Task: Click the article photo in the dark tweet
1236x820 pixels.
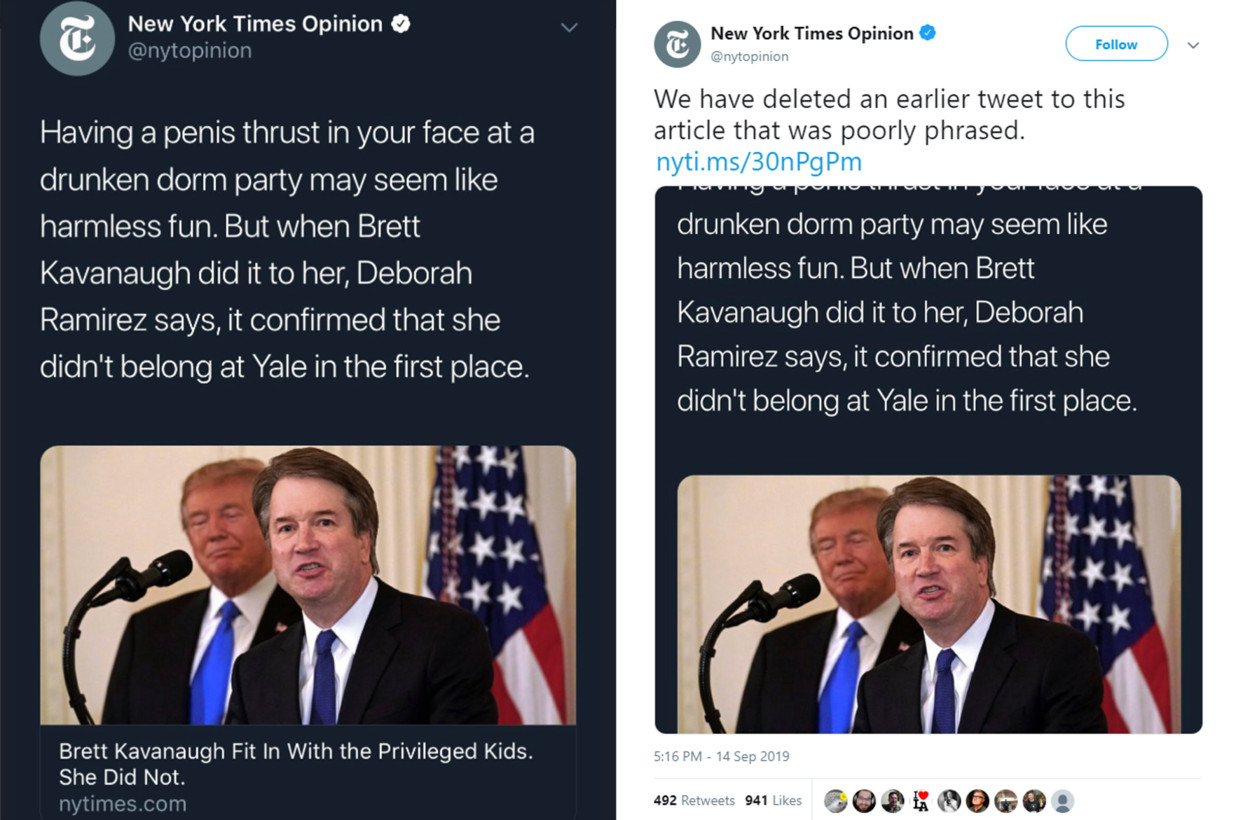Action: [308, 585]
